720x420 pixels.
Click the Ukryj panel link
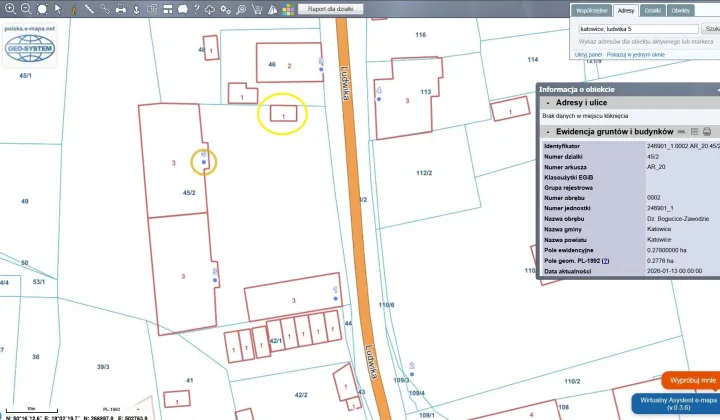(x=588, y=54)
